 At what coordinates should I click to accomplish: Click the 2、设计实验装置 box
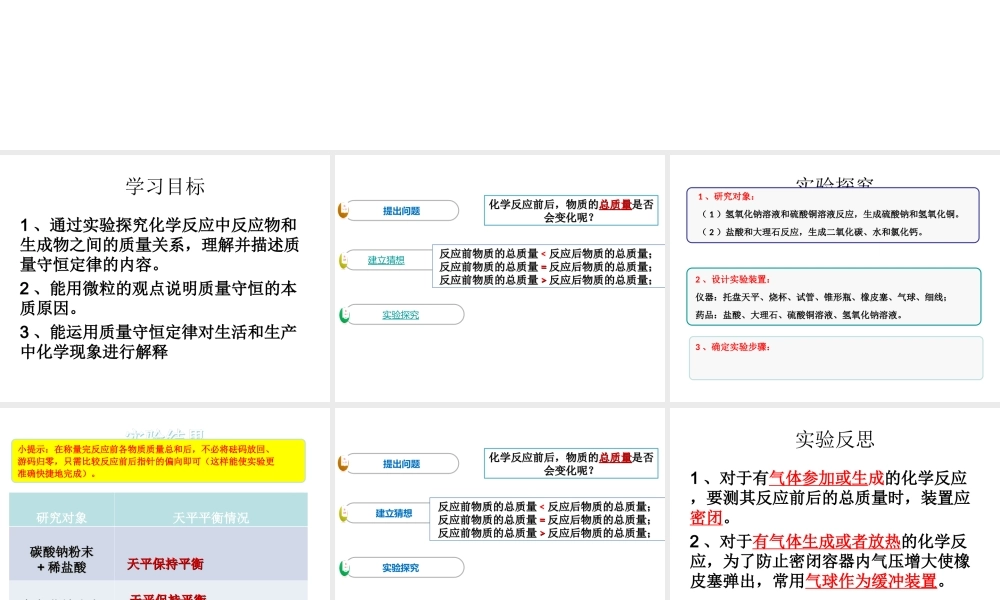click(x=834, y=296)
